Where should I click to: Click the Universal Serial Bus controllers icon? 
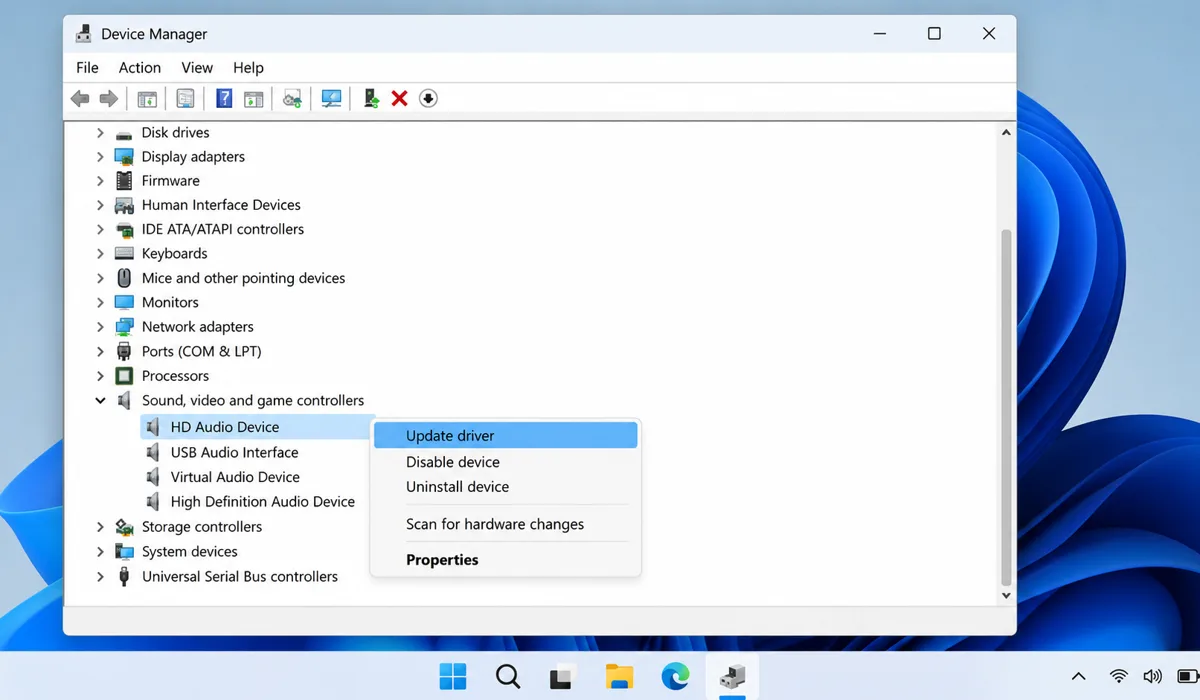click(x=124, y=577)
